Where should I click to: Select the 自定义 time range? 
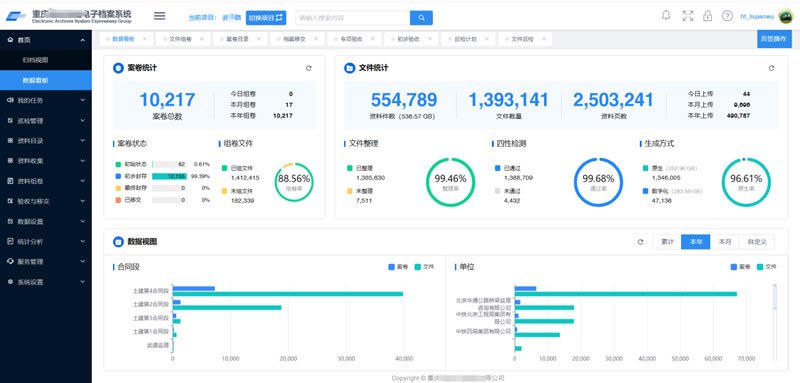pos(757,242)
